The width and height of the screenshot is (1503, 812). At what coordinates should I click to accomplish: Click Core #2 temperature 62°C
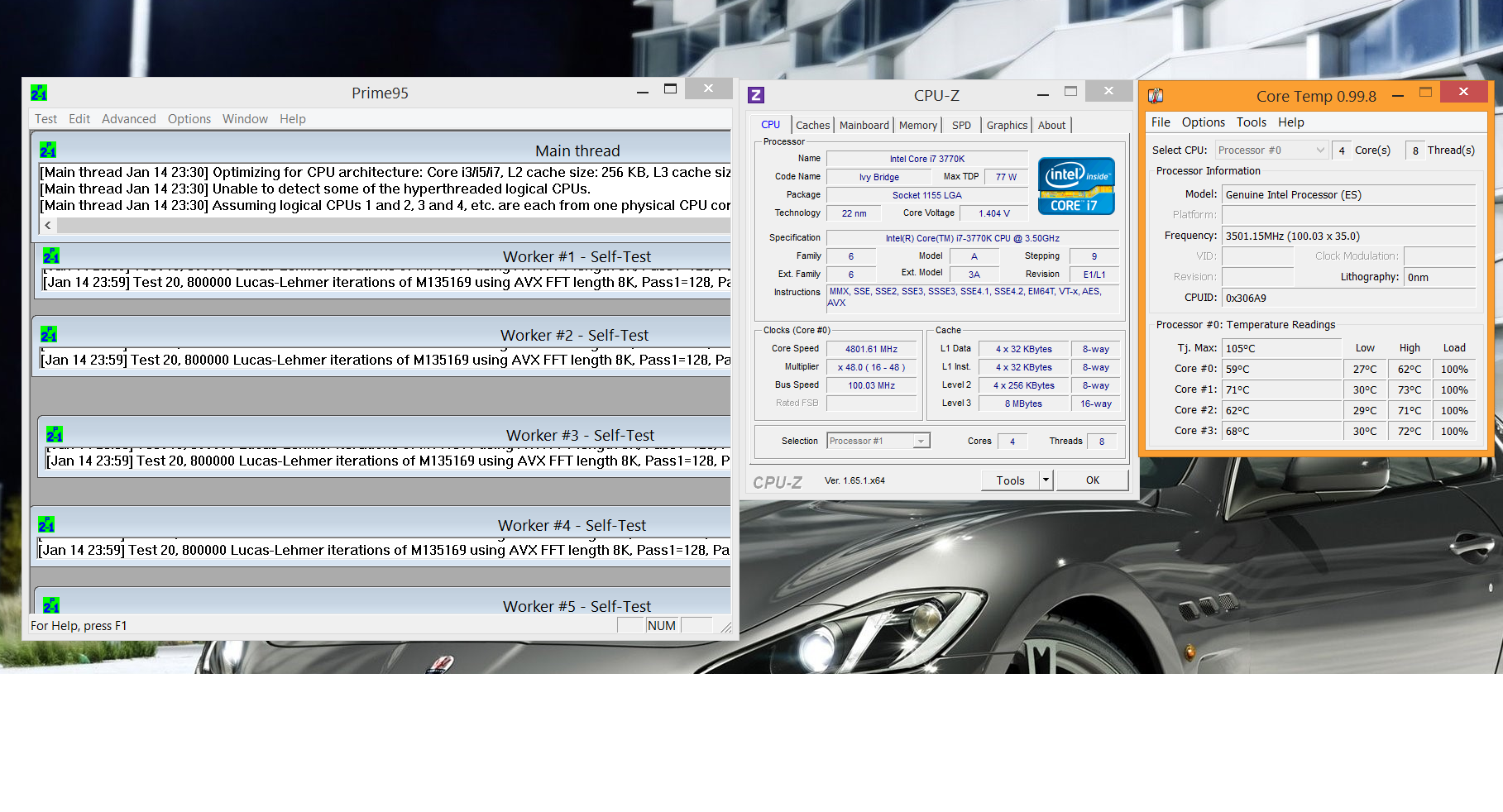(1281, 410)
